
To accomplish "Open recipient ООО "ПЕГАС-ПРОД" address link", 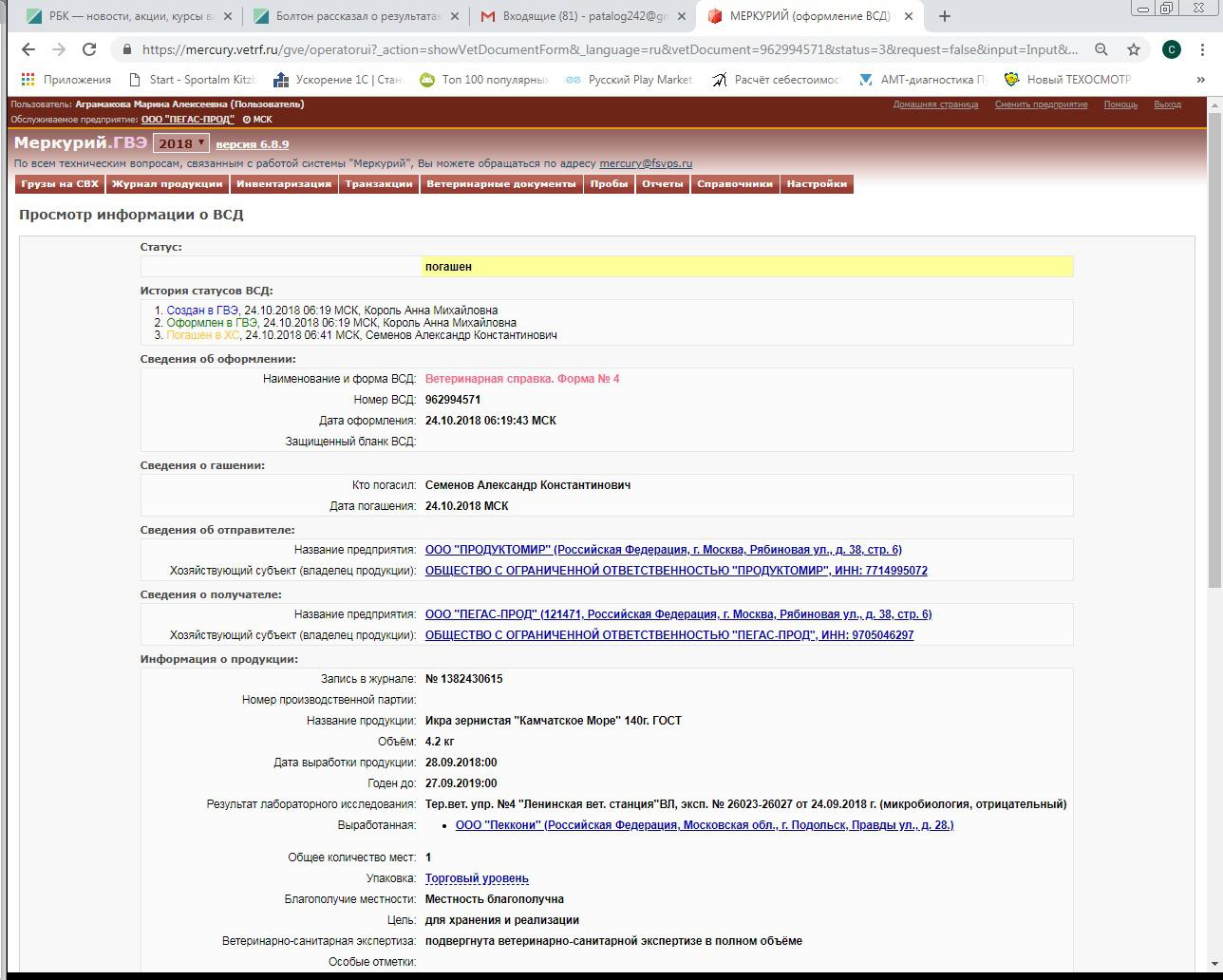I will pos(678,614).
